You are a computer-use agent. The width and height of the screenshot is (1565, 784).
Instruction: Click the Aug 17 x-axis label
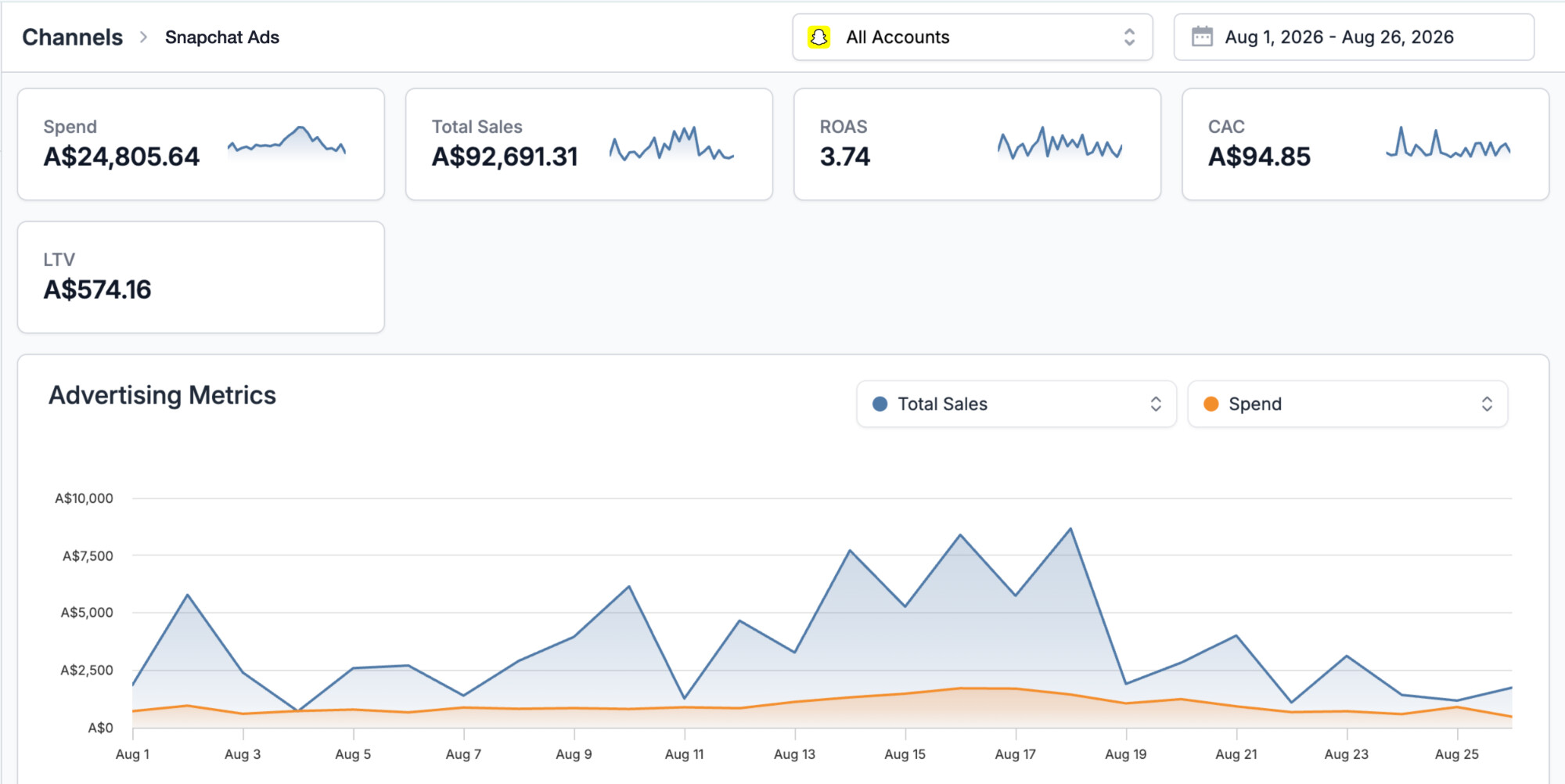[1015, 754]
